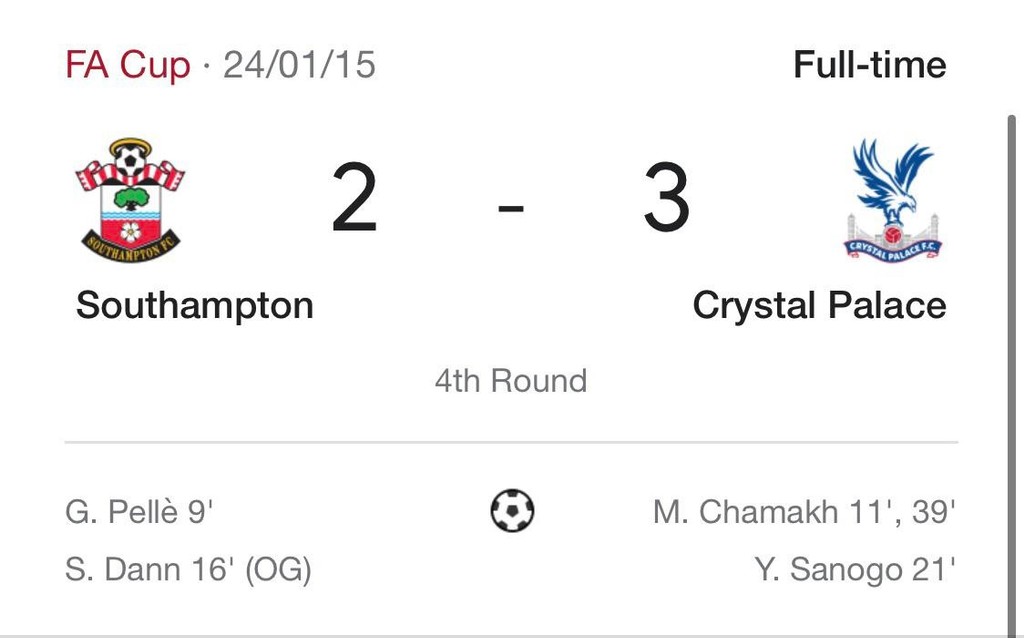The width and height of the screenshot is (1024, 638).
Task: Click Chamakh's 39' goal minute
Action: point(934,512)
